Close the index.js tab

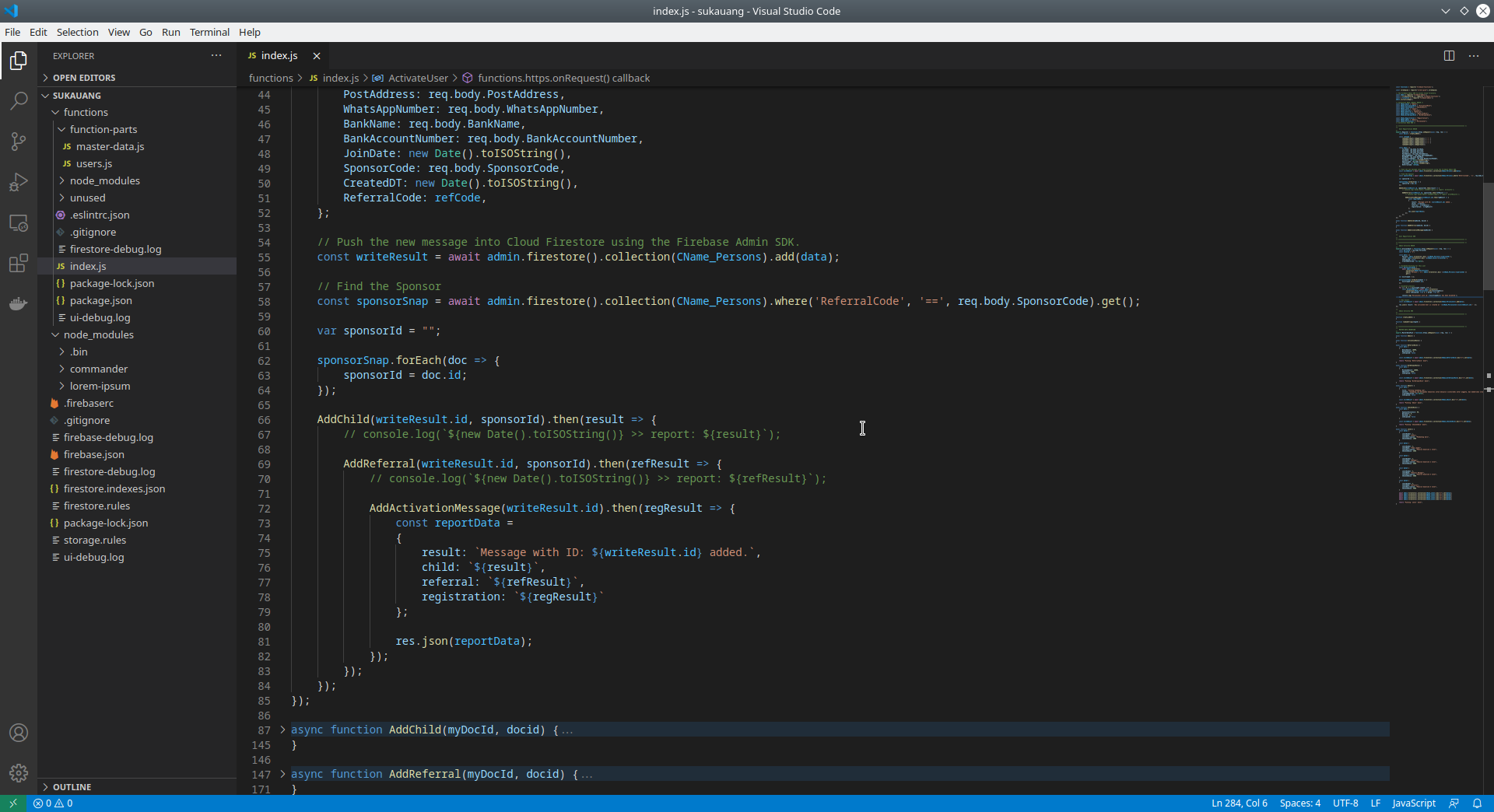click(317, 56)
